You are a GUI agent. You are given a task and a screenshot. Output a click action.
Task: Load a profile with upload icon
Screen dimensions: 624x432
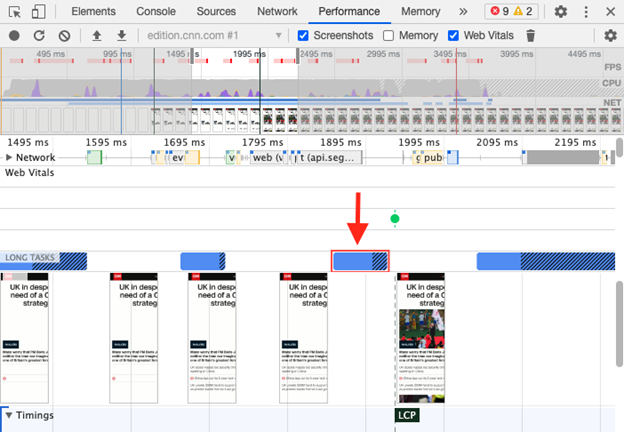click(x=96, y=36)
